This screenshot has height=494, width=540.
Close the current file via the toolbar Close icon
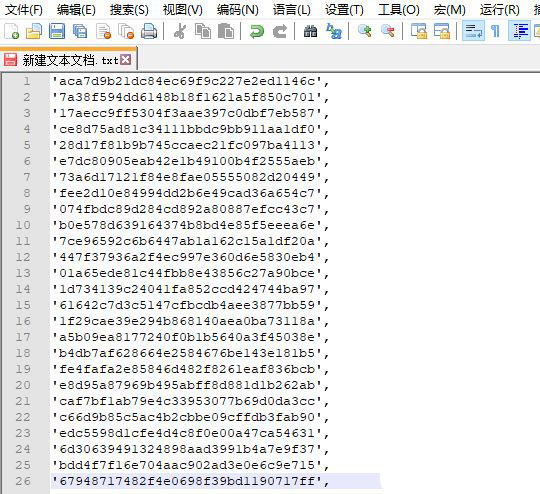[x=103, y=31]
